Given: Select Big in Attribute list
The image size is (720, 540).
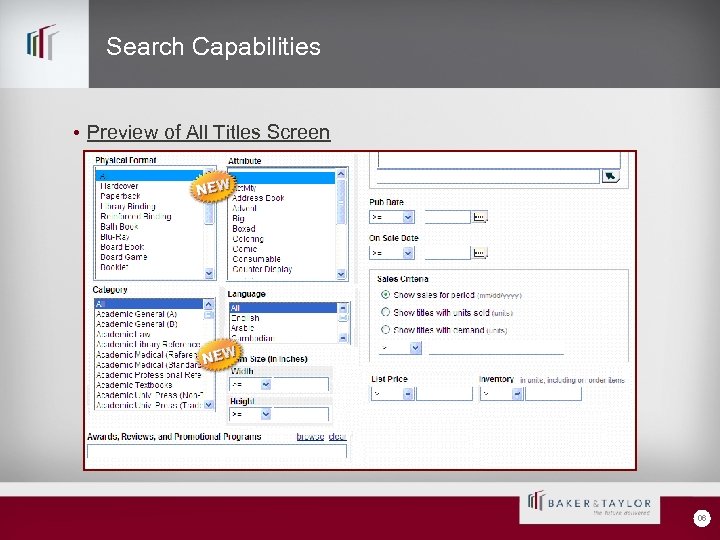Looking at the screenshot, I should [238, 219].
